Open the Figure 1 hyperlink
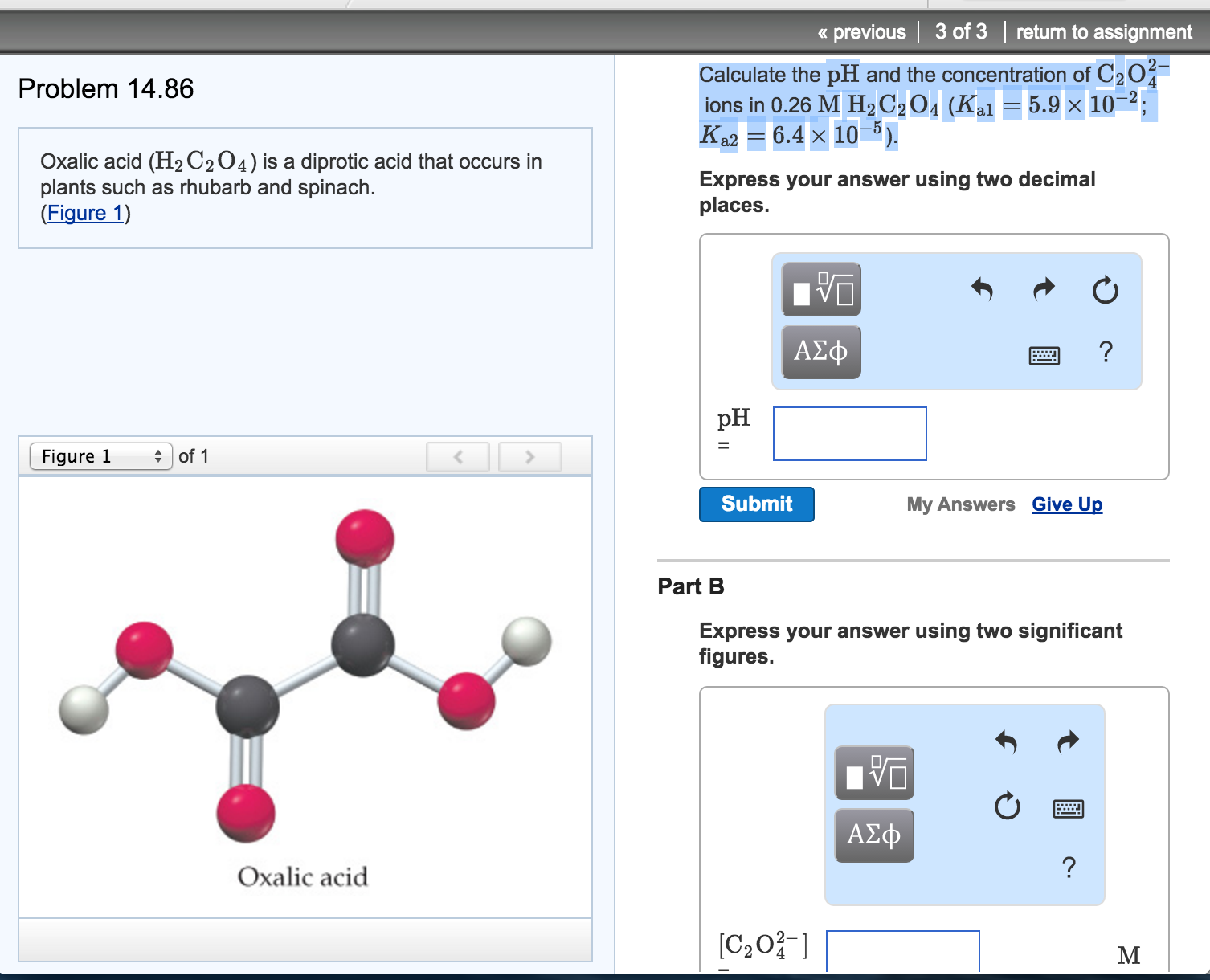The width and height of the screenshot is (1210, 980). [84, 213]
